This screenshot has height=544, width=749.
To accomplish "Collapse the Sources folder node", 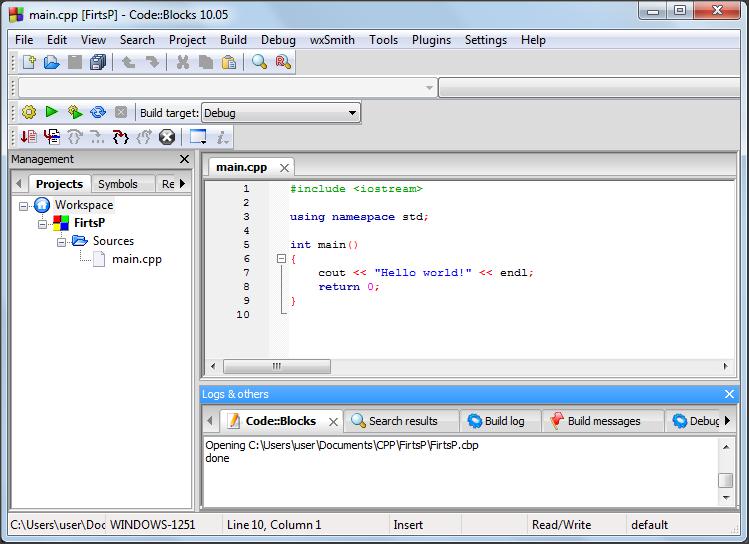I will 62,242.
